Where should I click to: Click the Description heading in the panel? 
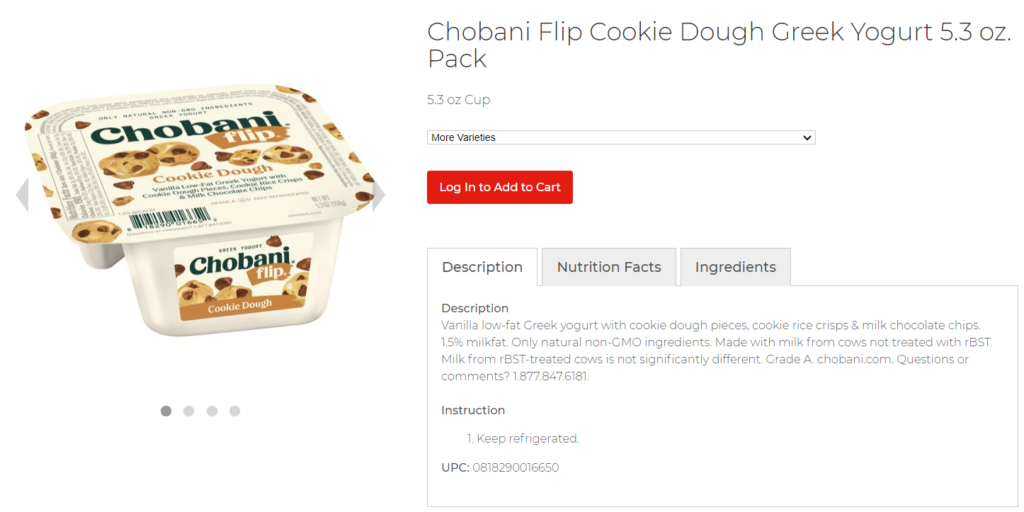(475, 308)
